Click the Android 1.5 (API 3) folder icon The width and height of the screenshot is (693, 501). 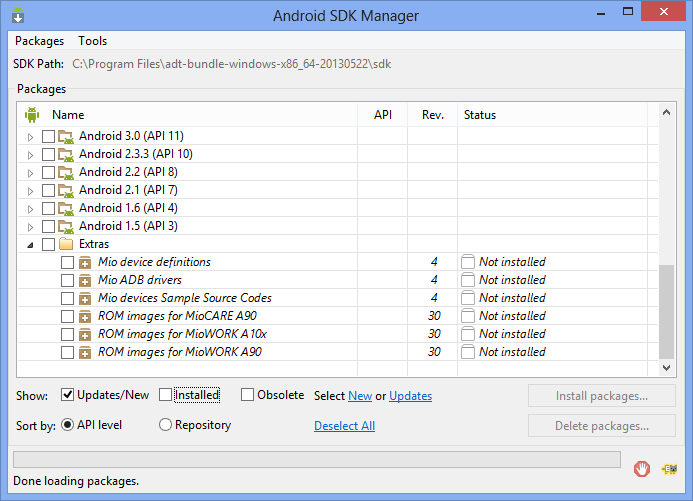tap(66, 227)
